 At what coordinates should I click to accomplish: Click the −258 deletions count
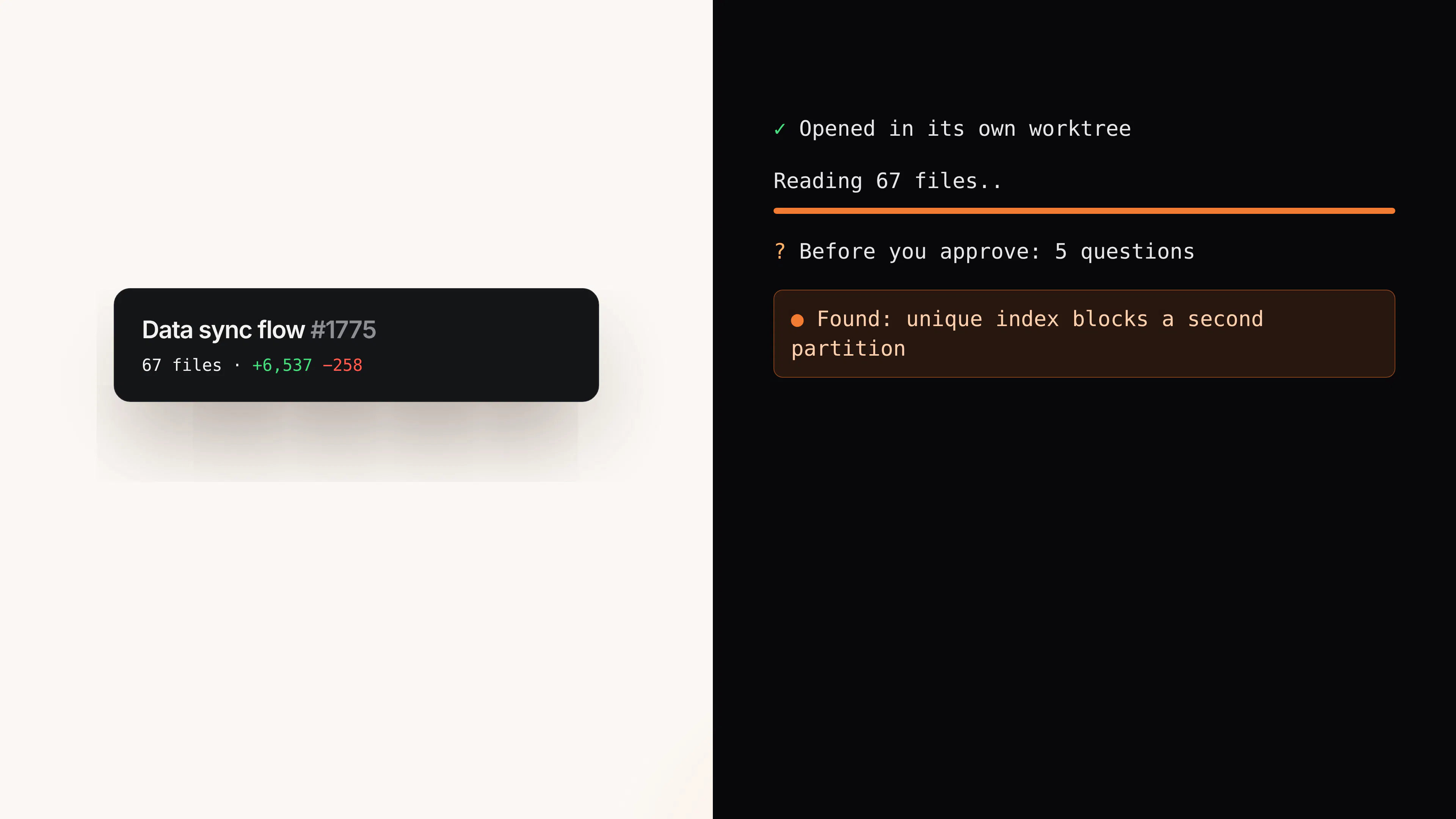pos(342,365)
